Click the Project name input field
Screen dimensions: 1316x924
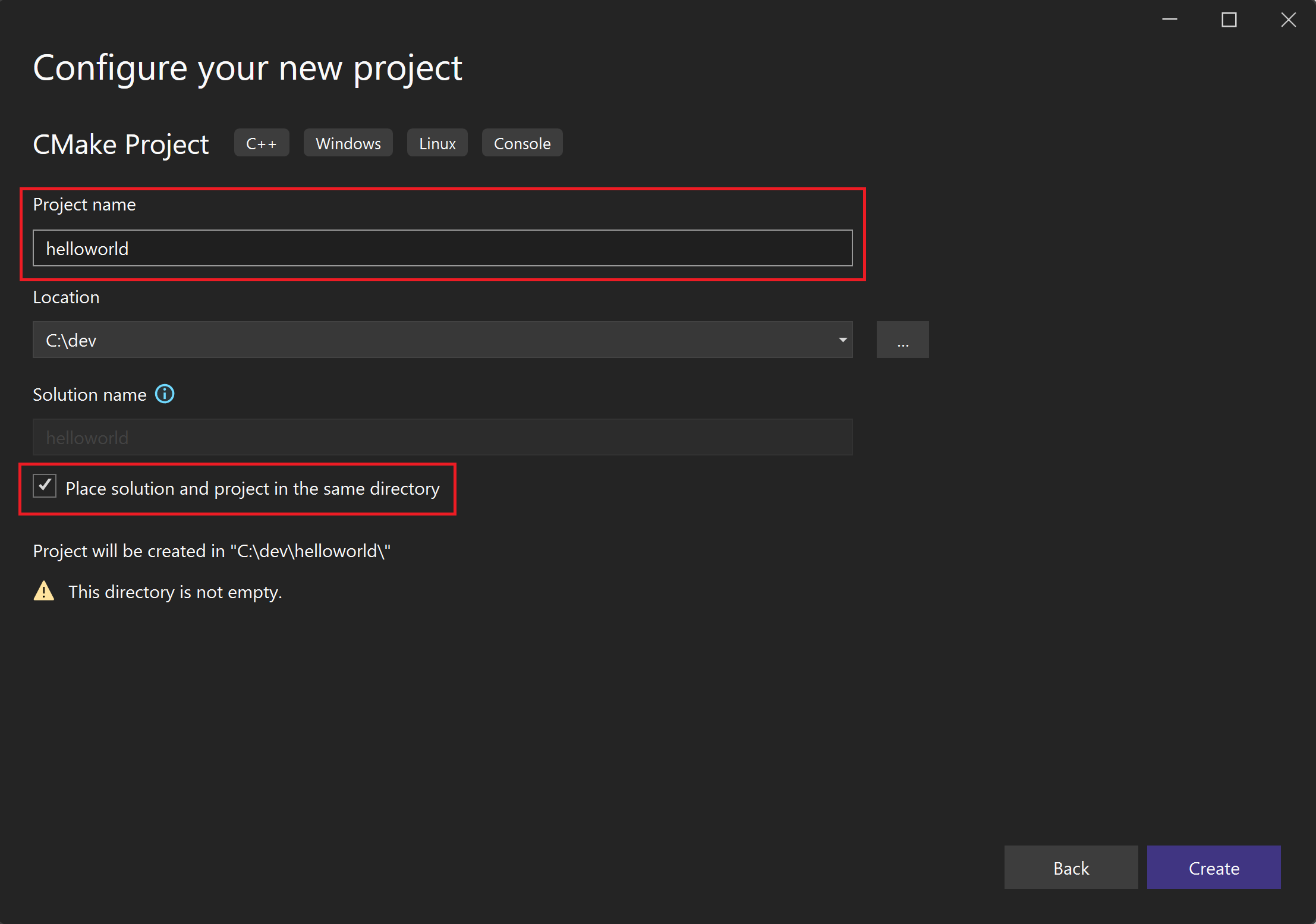[443, 248]
